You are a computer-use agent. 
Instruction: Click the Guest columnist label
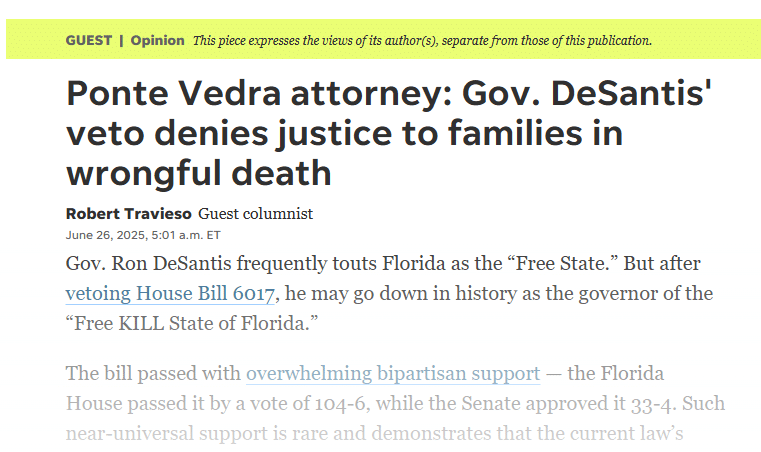(x=255, y=213)
